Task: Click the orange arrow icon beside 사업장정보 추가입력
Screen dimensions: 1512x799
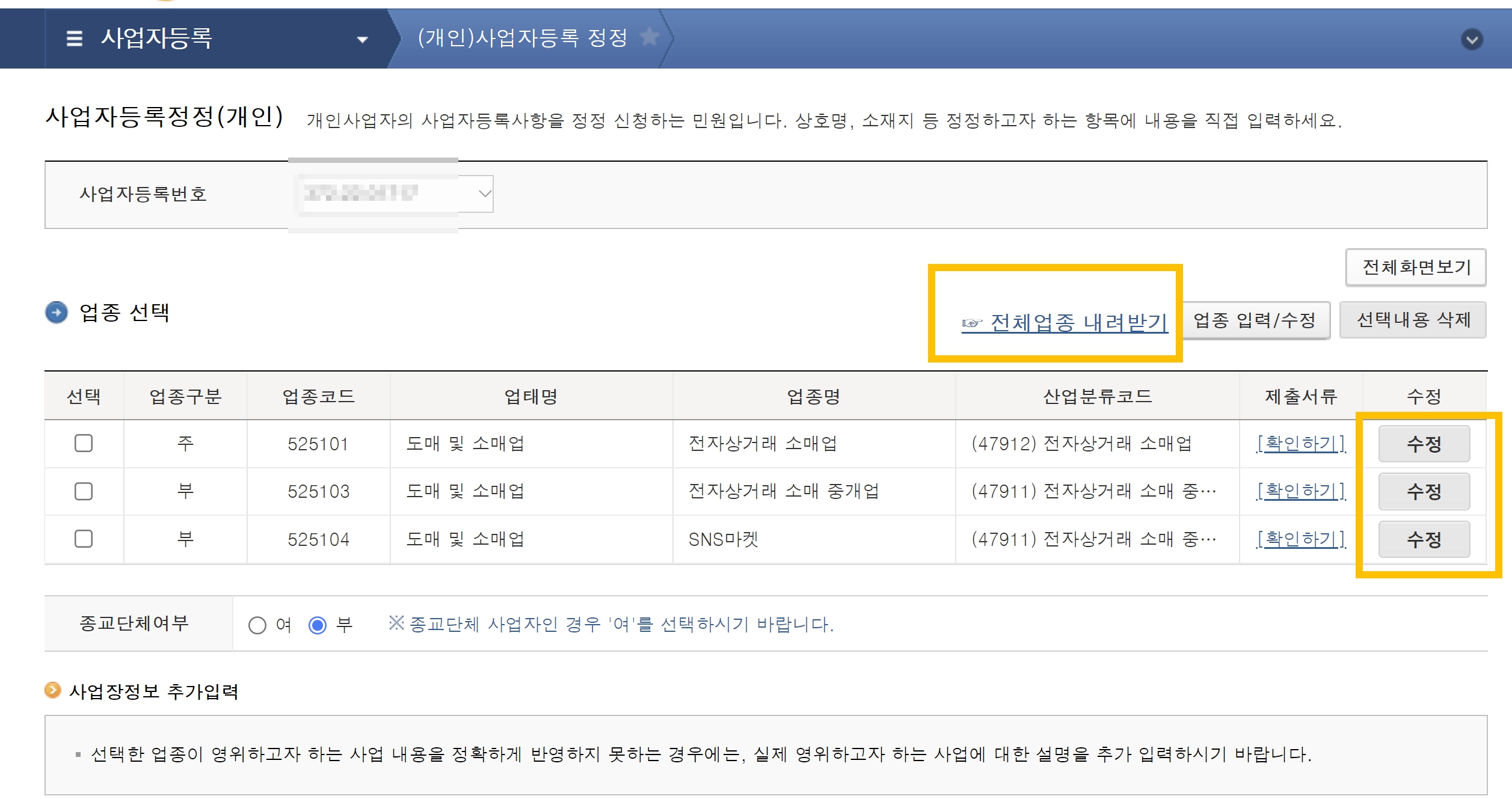Action: pyautogui.click(x=53, y=690)
